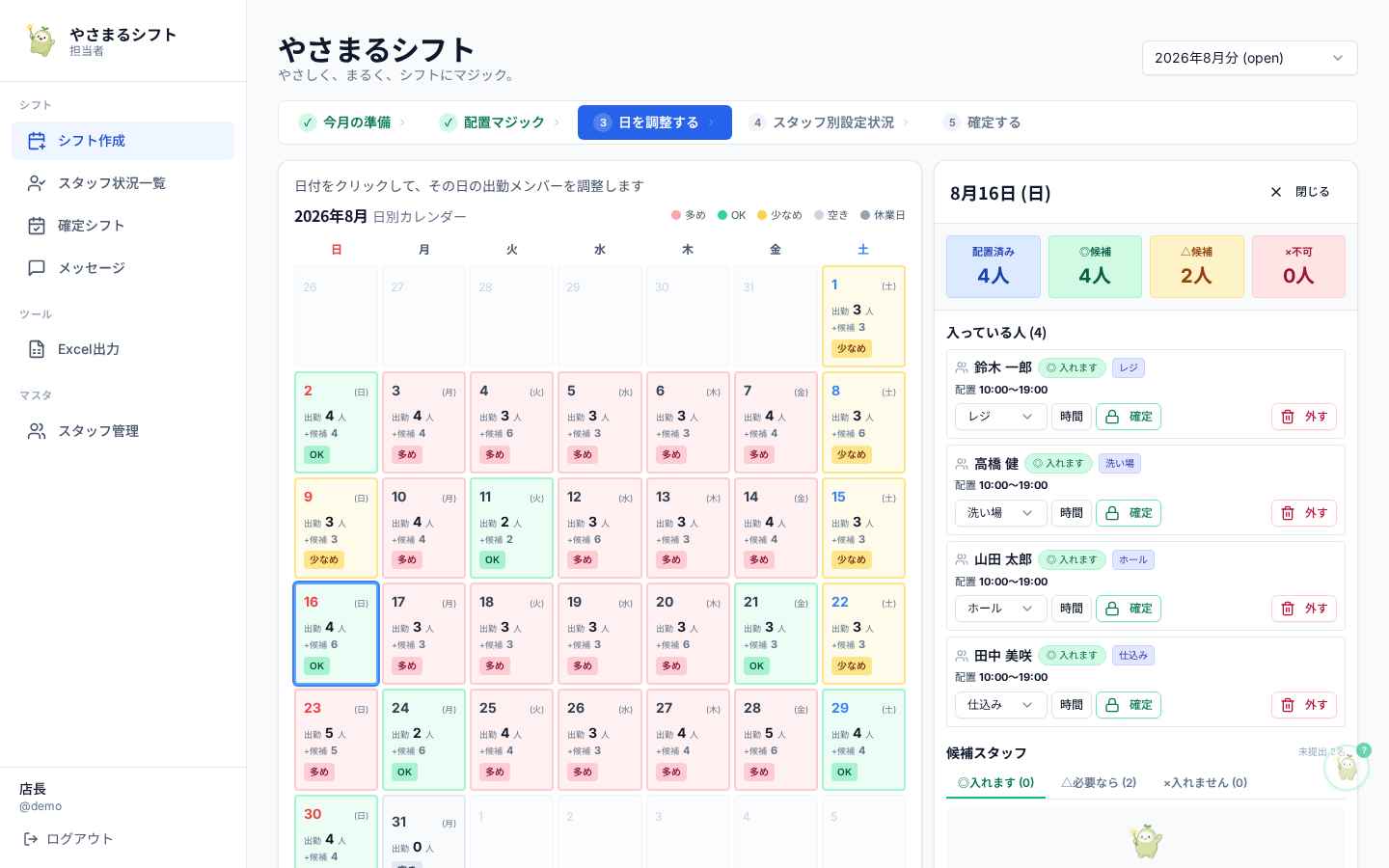The width and height of the screenshot is (1389, 868).
Task: Select August 31 Monday calendar cell
Action: [423, 831]
